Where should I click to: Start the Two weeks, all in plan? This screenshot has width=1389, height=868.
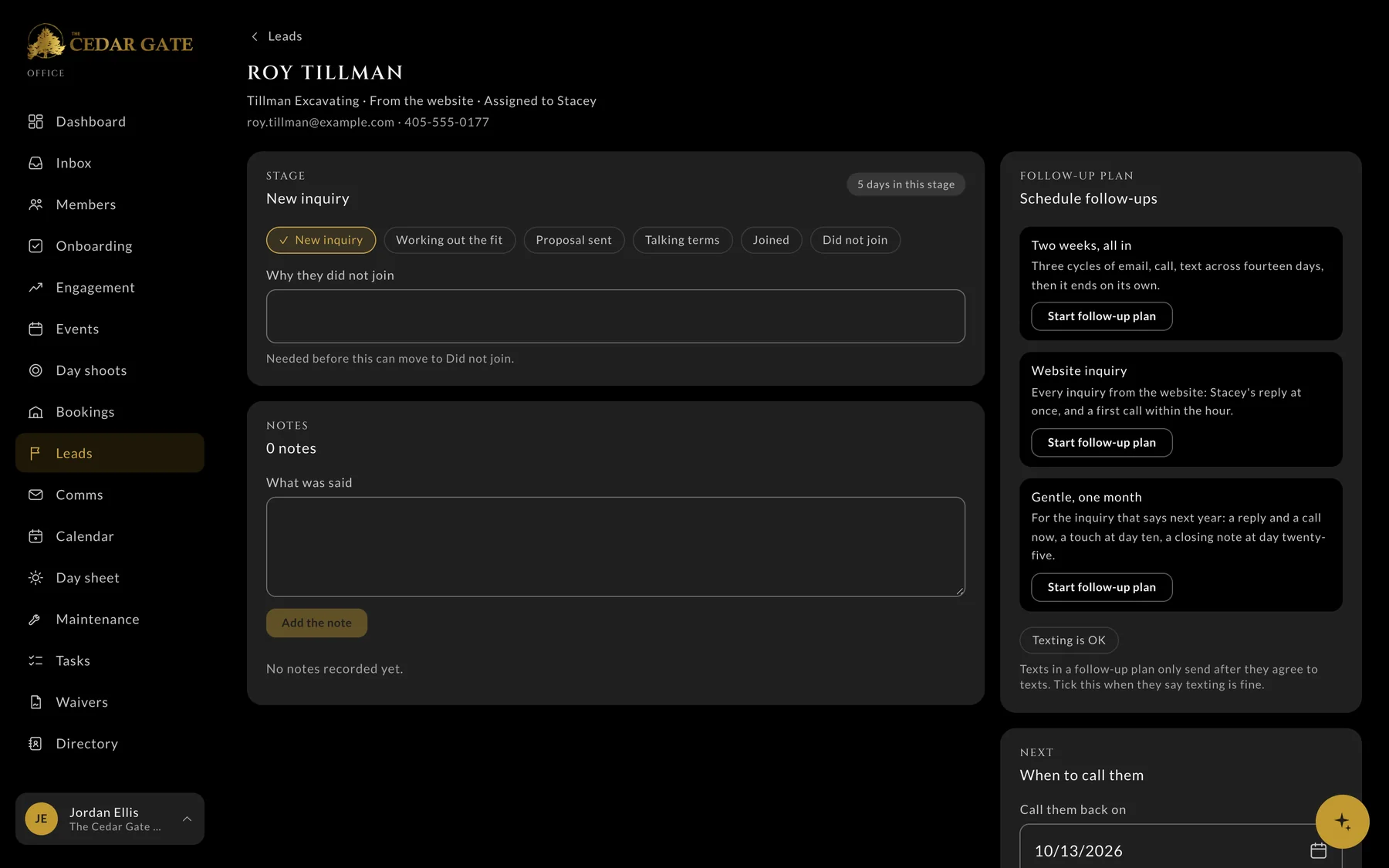(x=1101, y=316)
